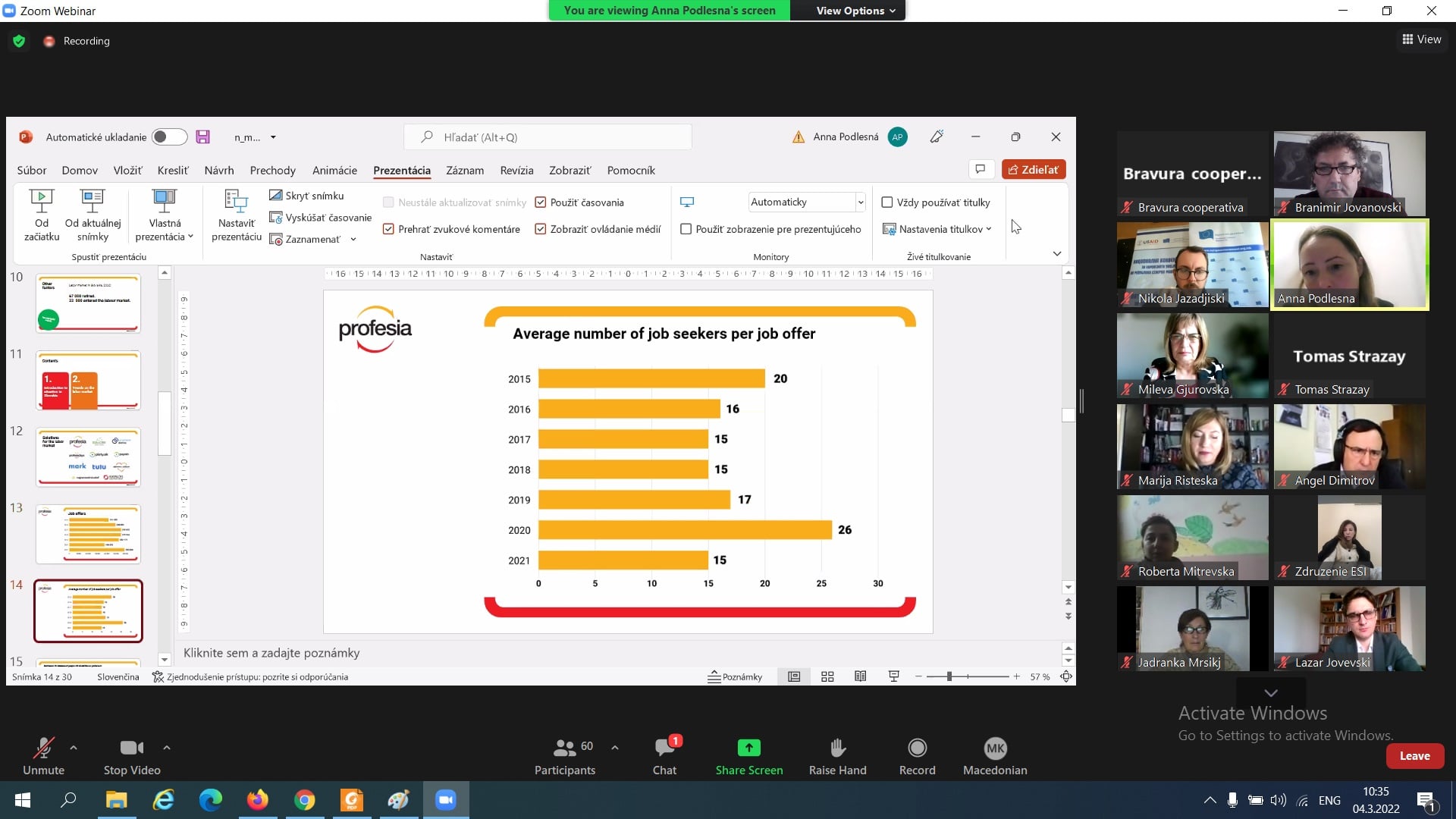
Task: Fit slide to window icon
Action: coord(1066,676)
